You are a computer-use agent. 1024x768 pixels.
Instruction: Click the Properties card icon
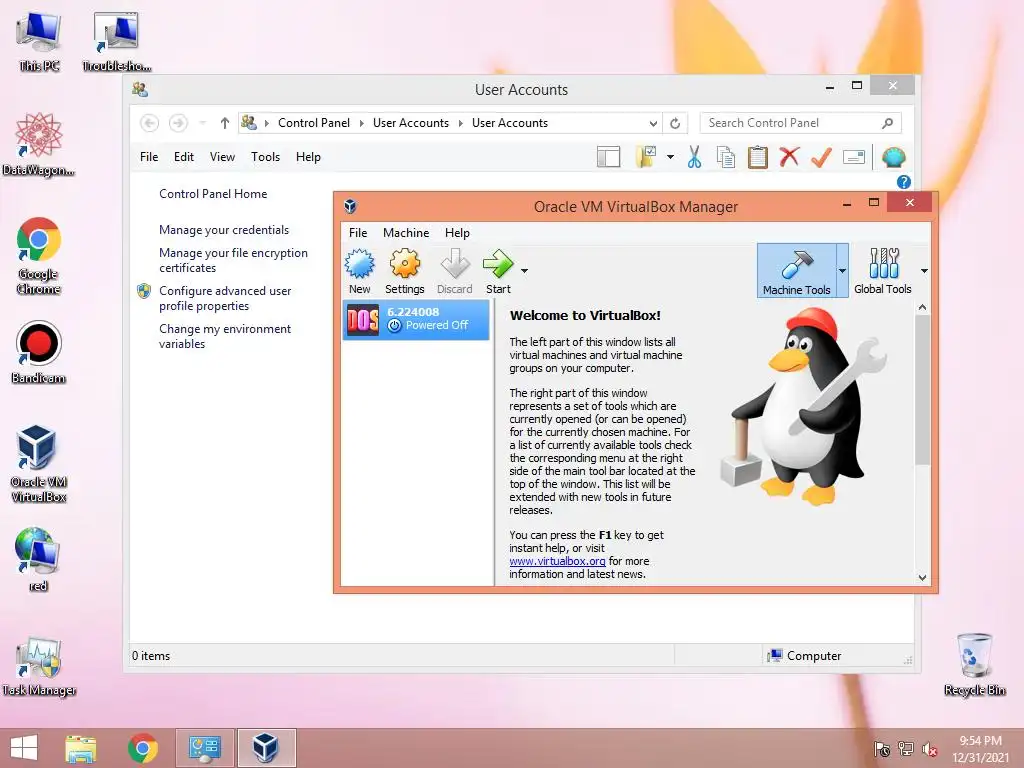pyautogui.click(x=854, y=157)
